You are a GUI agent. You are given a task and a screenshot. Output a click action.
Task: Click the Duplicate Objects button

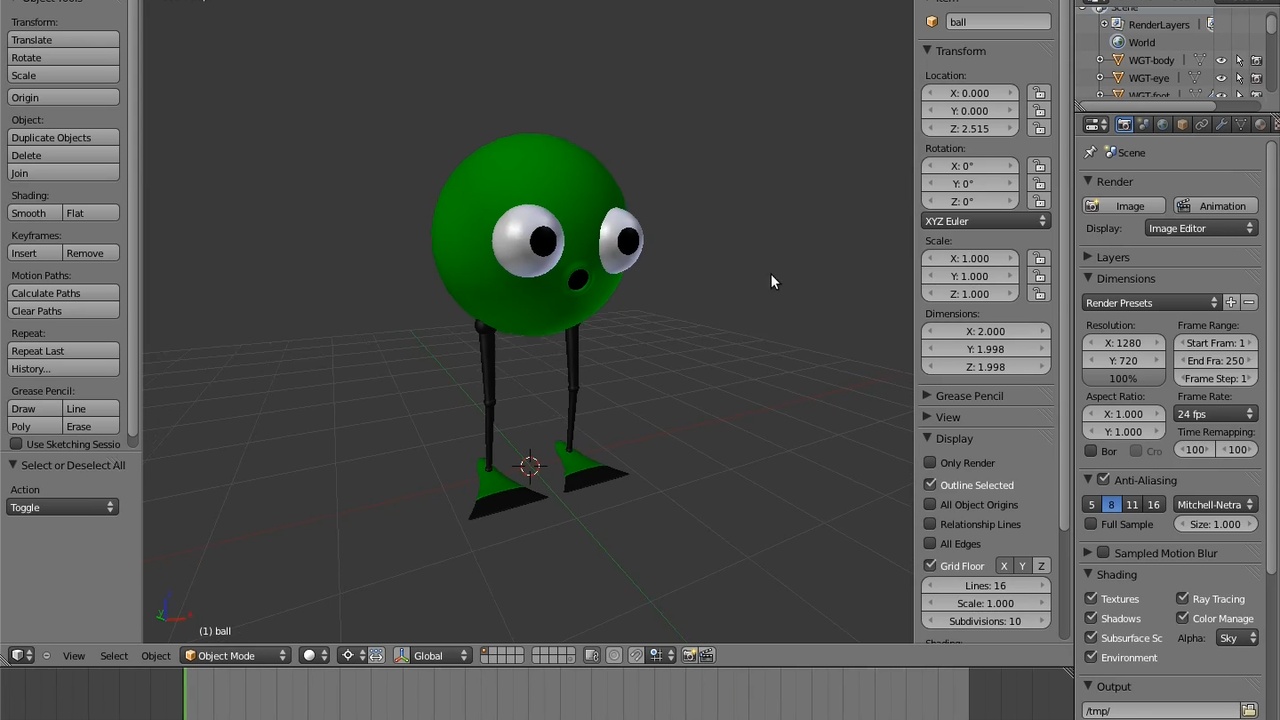pyautogui.click(x=63, y=138)
